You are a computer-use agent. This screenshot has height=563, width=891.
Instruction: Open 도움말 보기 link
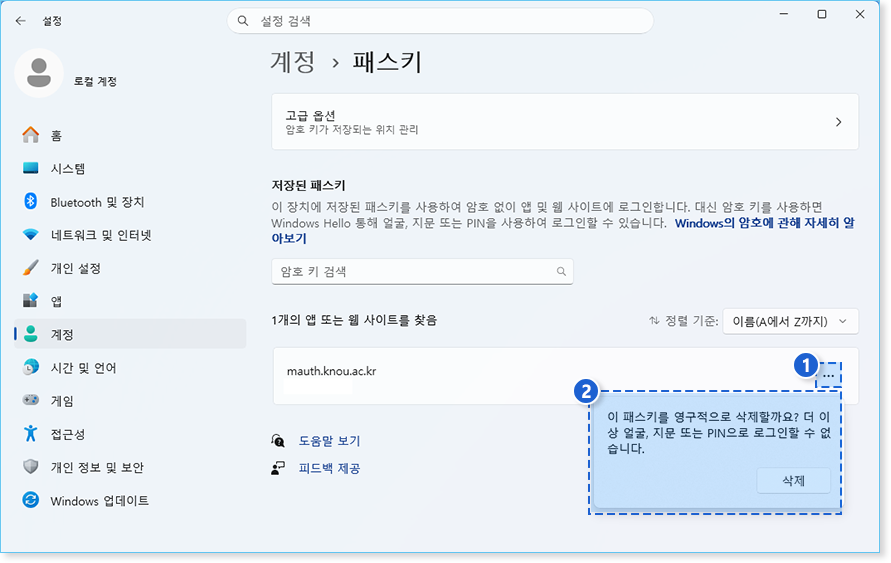click(x=330, y=441)
